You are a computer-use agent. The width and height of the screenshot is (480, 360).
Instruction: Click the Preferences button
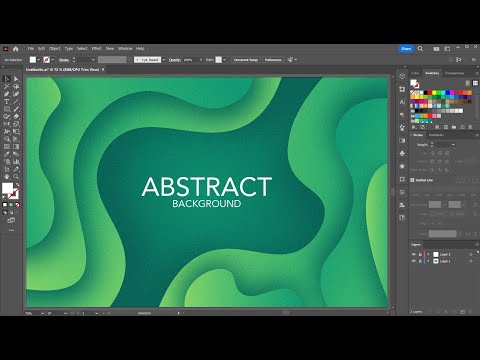(273, 60)
